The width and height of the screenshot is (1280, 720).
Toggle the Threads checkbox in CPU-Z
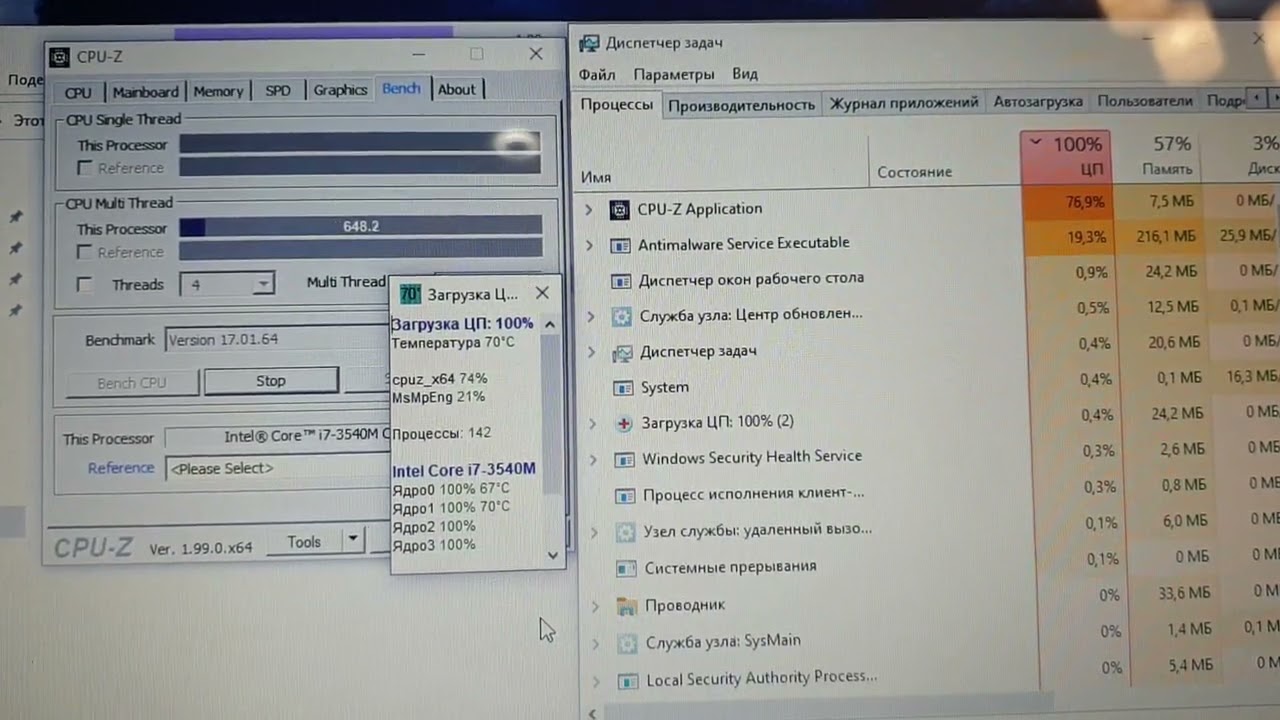coord(85,285)
